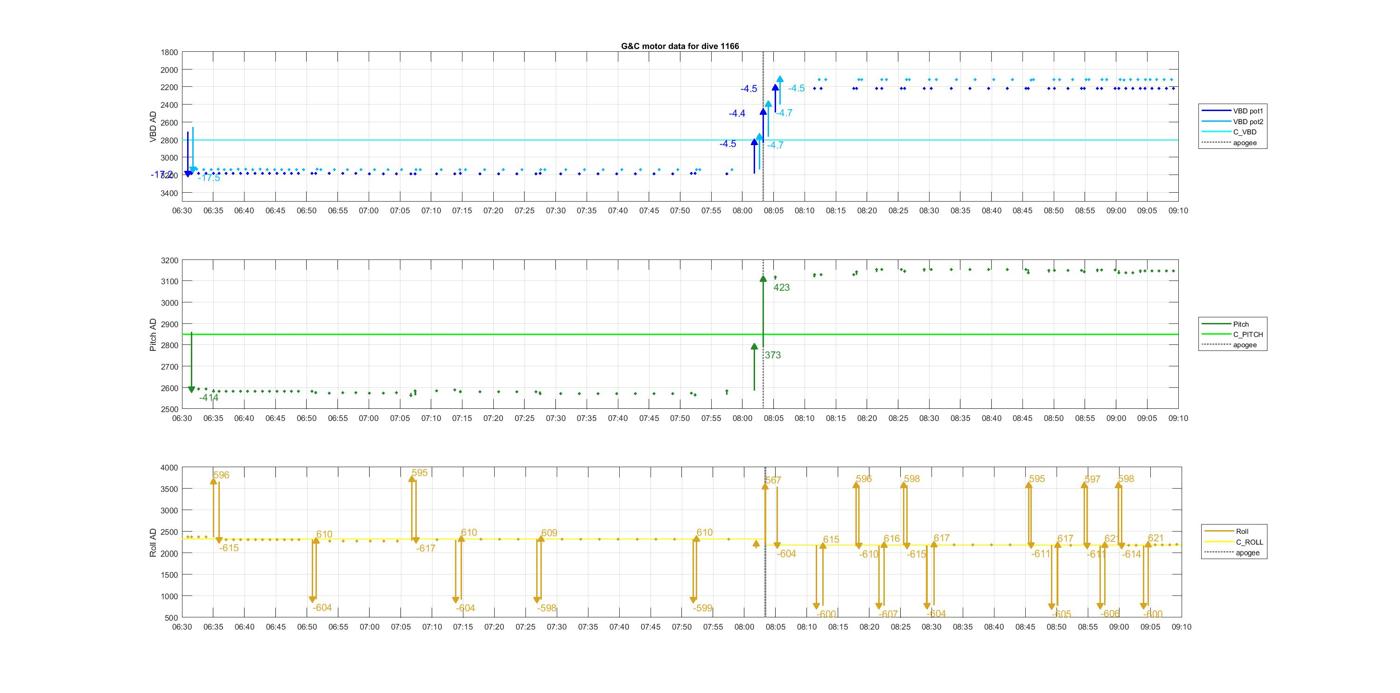The image size is (1400, 693).
Task: Click the '-607' roll move label
Action: [x=889, y=614]
